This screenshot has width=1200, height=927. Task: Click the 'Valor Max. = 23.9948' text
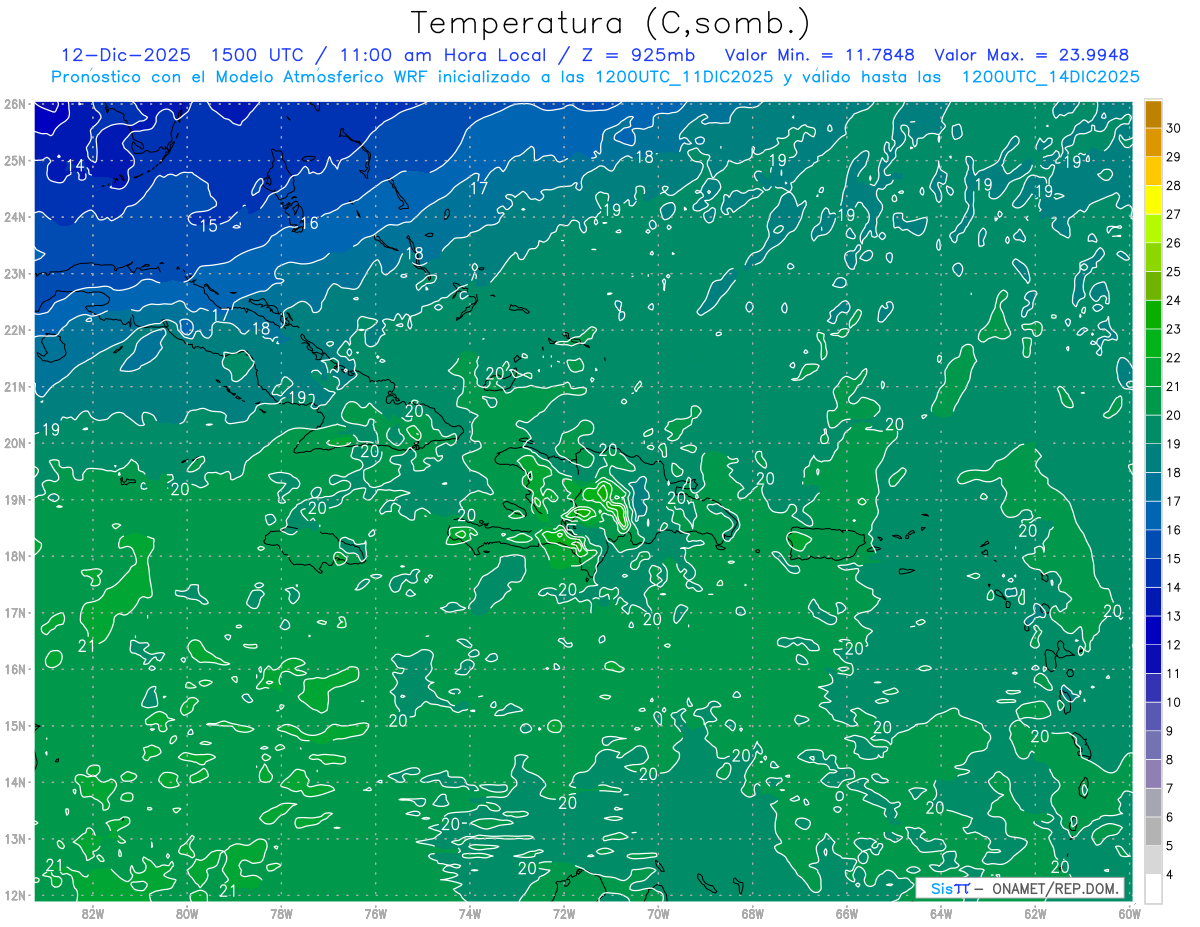click(x=1031, y=55)
